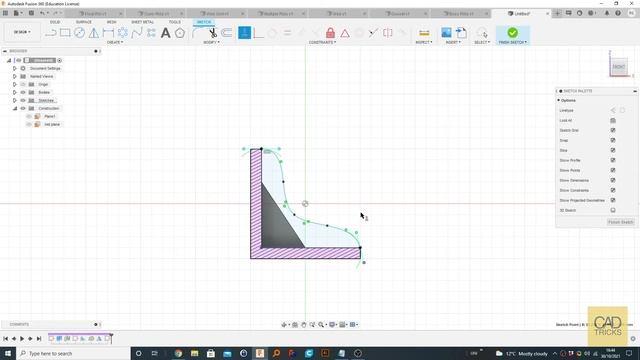Click the blue highlighted Modify tool

click(x=244, y=33)
